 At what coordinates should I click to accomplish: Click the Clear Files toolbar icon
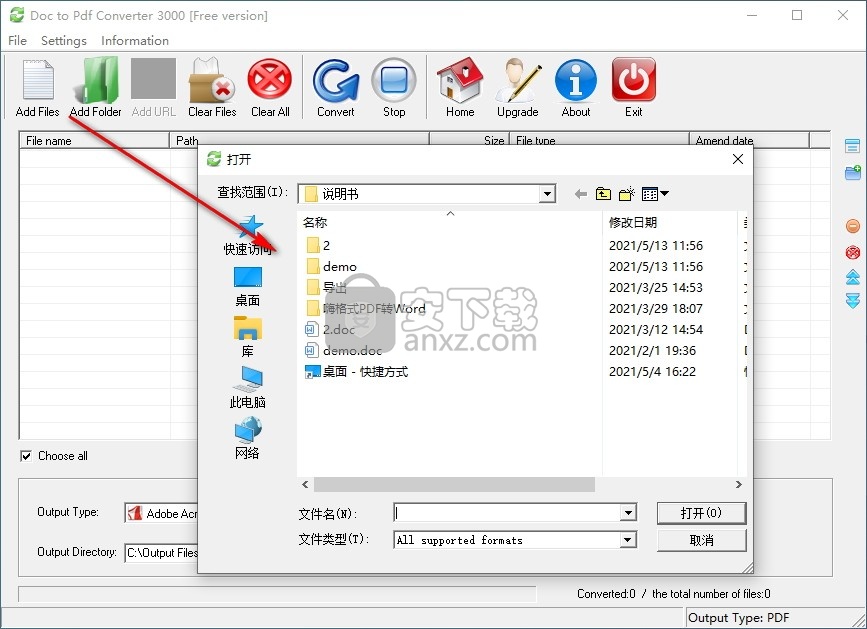point(212,81)
